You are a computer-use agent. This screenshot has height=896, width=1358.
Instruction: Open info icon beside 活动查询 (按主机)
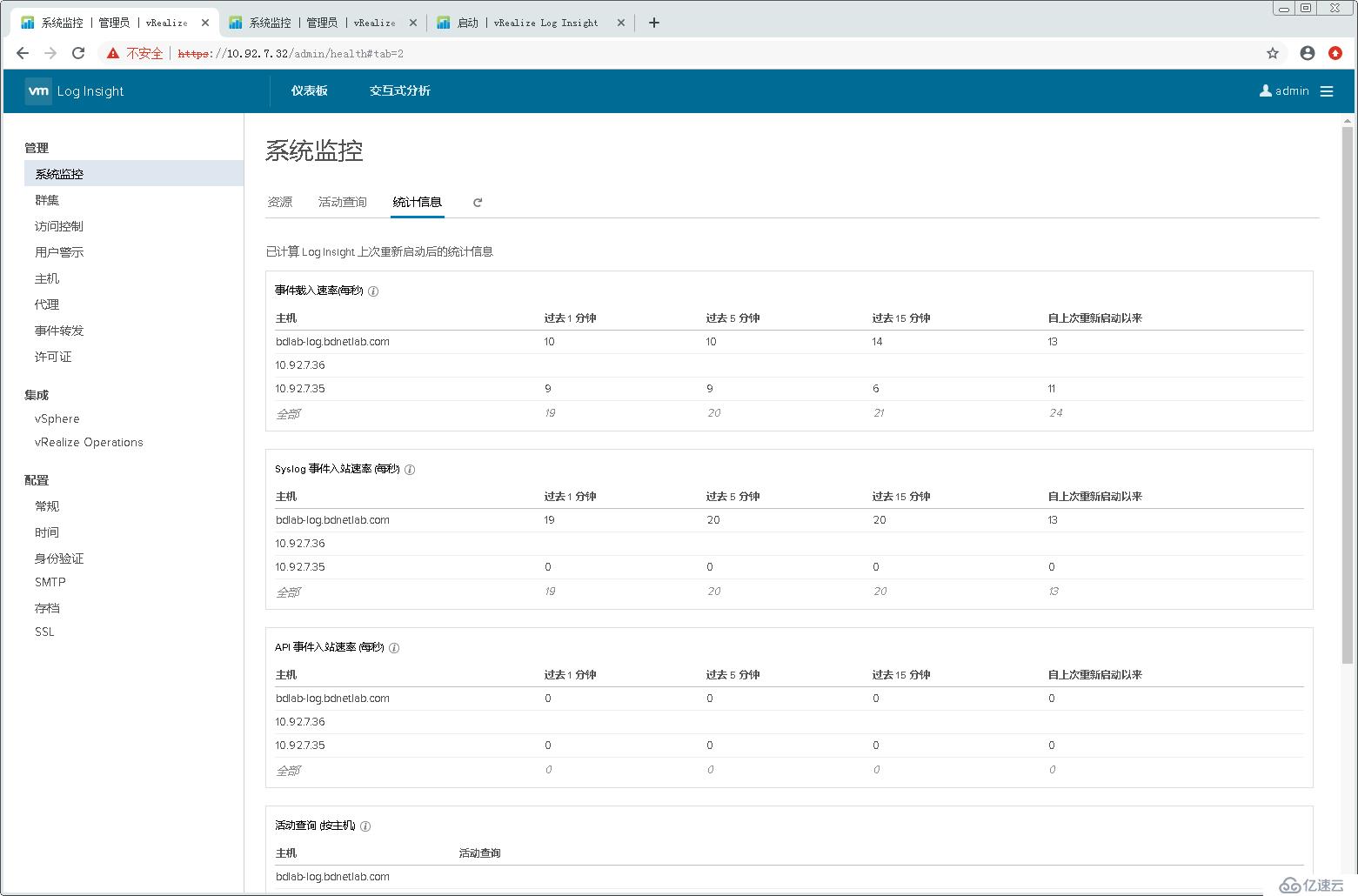click(365, 826)
